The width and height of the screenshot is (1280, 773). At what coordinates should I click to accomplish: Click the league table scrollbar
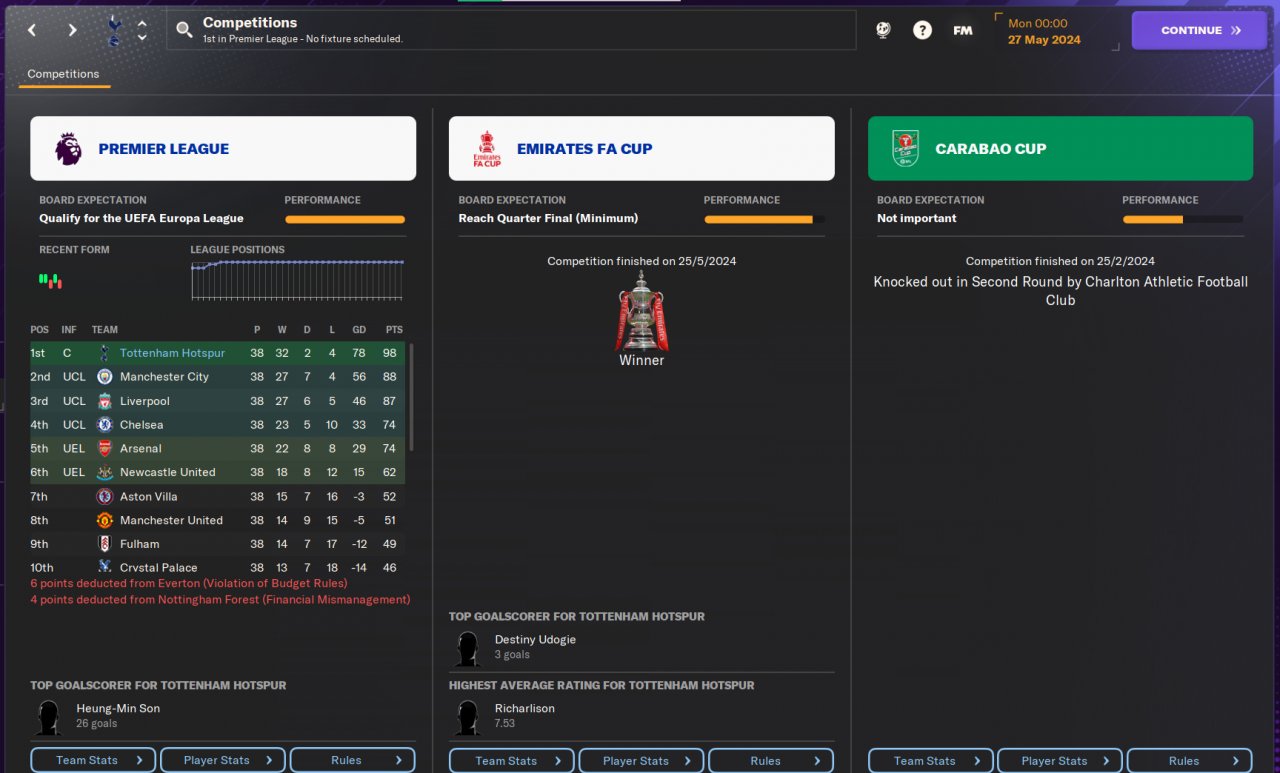(x=411, y=397)
